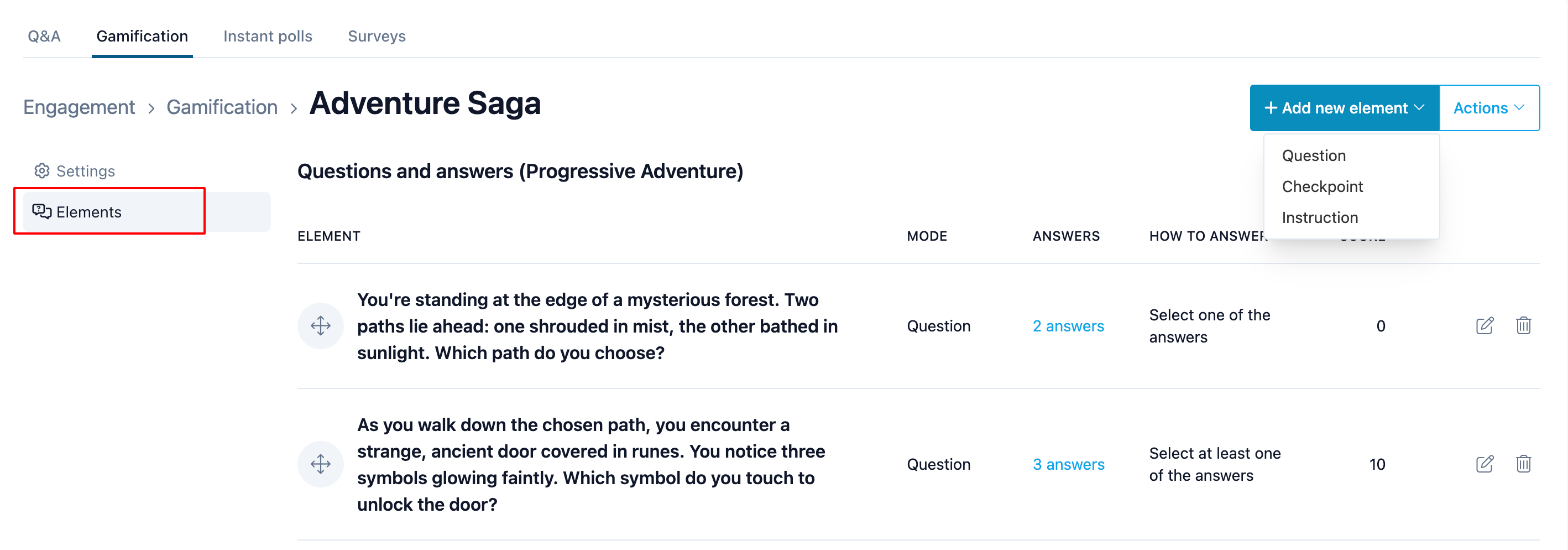This screenshot has height=550, width=1568.
Task: Click the Elements speech bubble icon
Action: pyautogui.click(x=41, y=211)
